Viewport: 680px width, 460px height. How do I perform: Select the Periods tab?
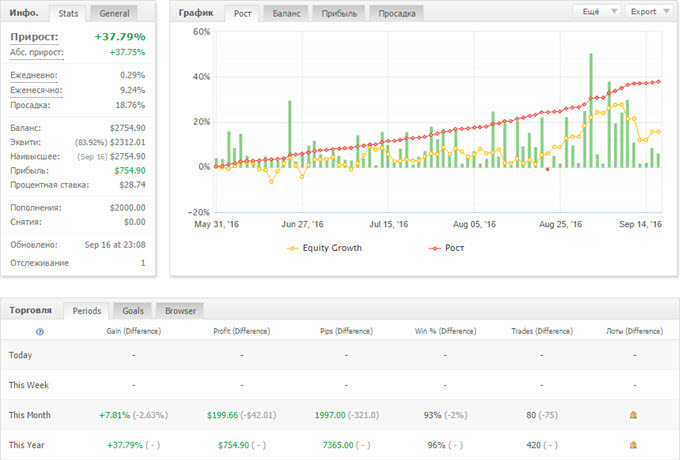coord(87,311)
